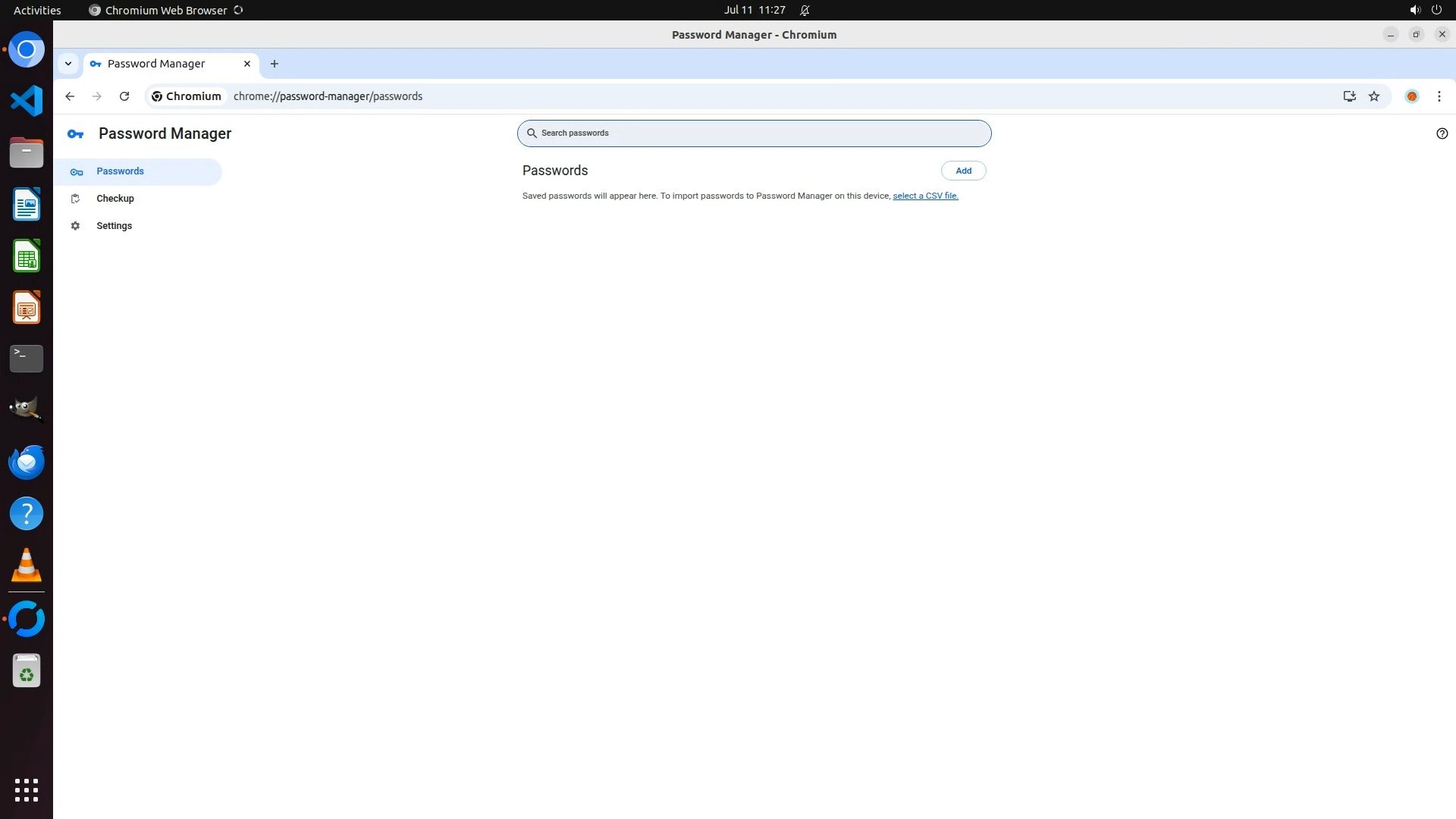Open Visual Studio Code from dock

point(27,101)
